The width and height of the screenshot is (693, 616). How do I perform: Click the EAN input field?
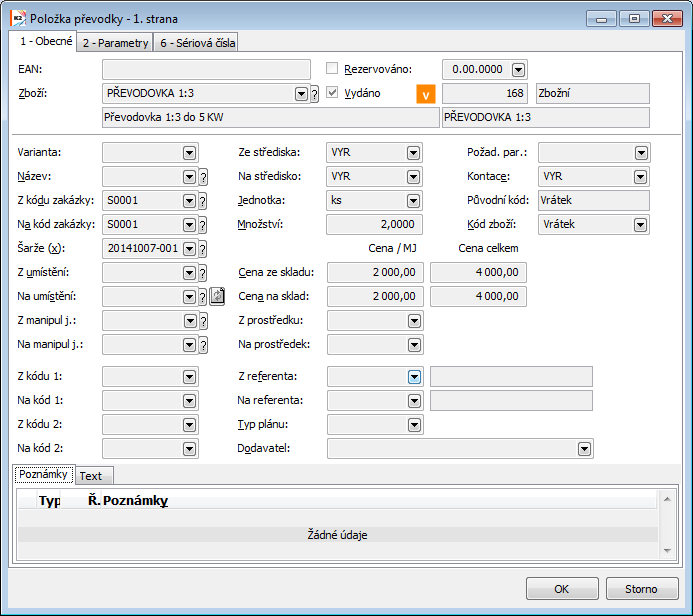[x=206, y=69]
